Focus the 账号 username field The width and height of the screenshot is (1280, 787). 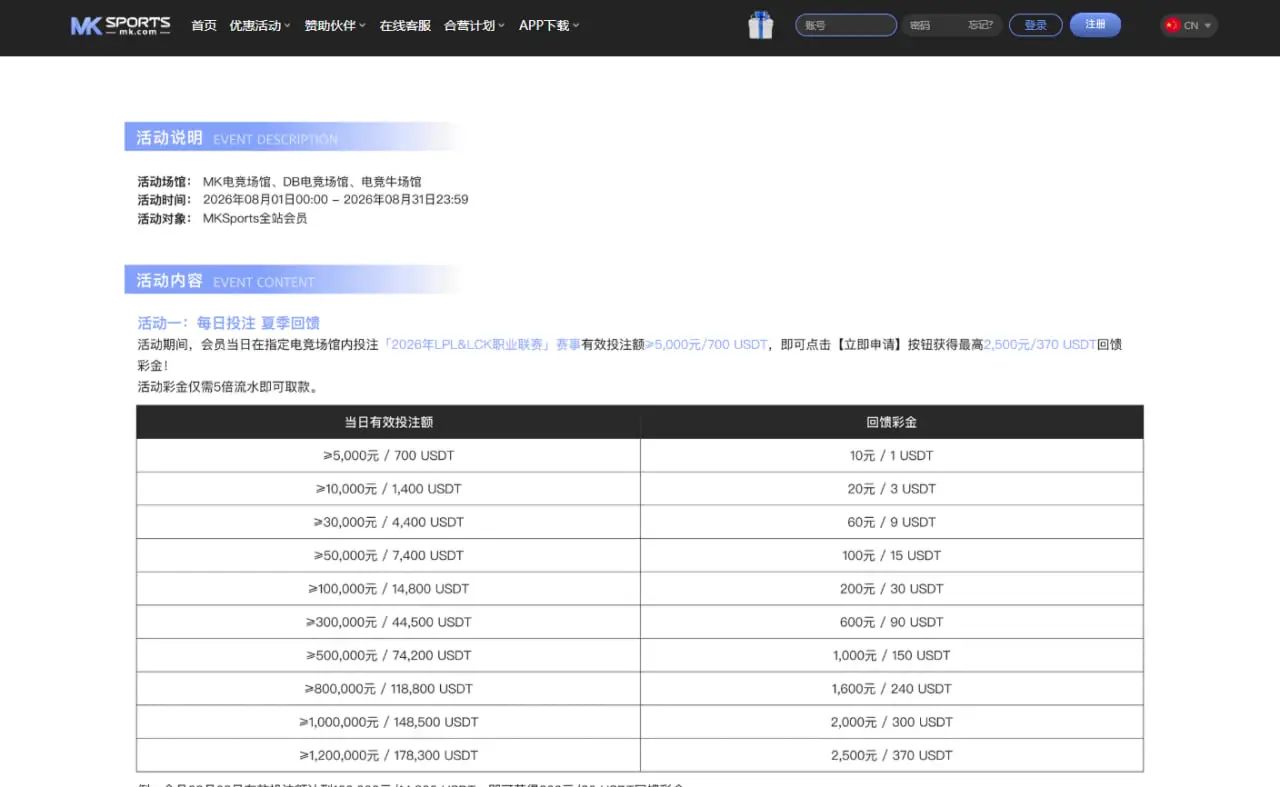point(846,25)
